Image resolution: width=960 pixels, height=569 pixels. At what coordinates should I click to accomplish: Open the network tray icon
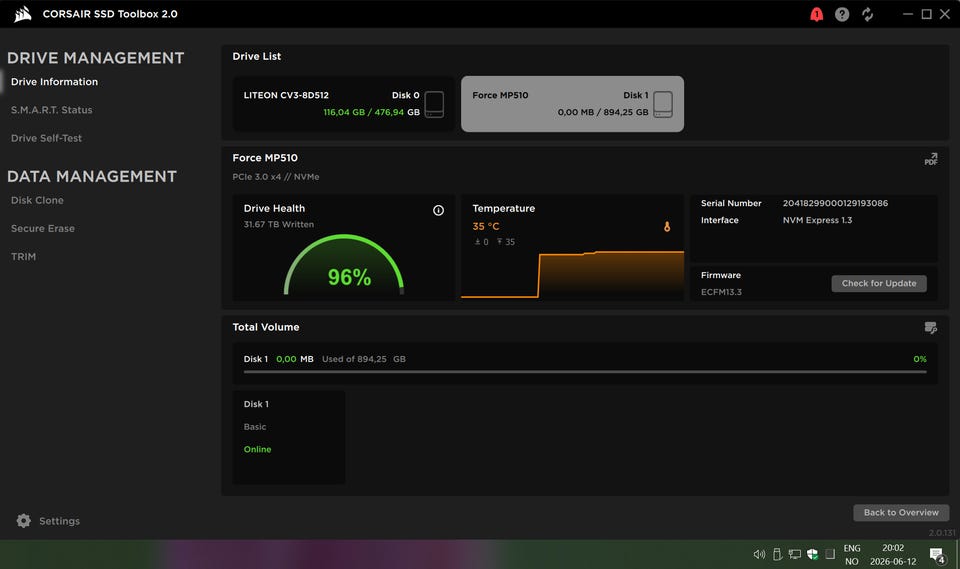[x=795, y=554]
